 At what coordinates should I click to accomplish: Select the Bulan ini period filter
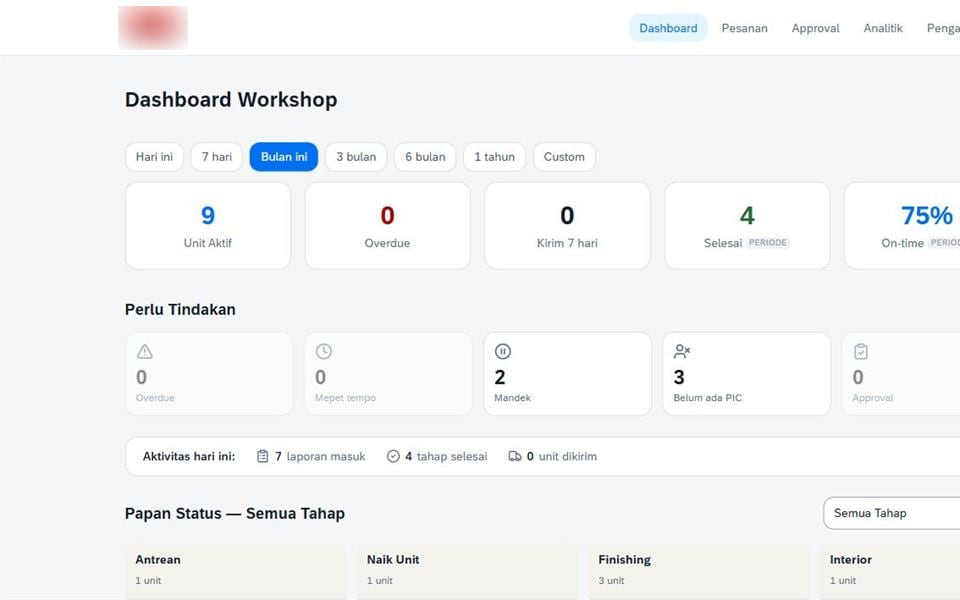click(284, 157)
